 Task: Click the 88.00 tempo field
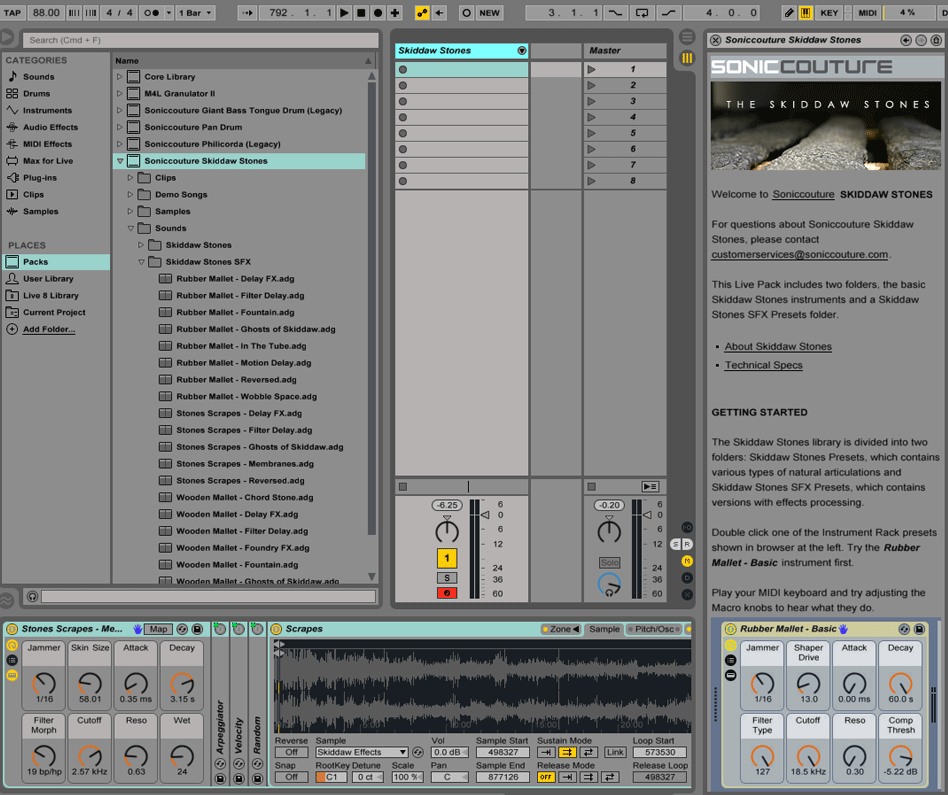pyautogui.click(x=46, y=13)
